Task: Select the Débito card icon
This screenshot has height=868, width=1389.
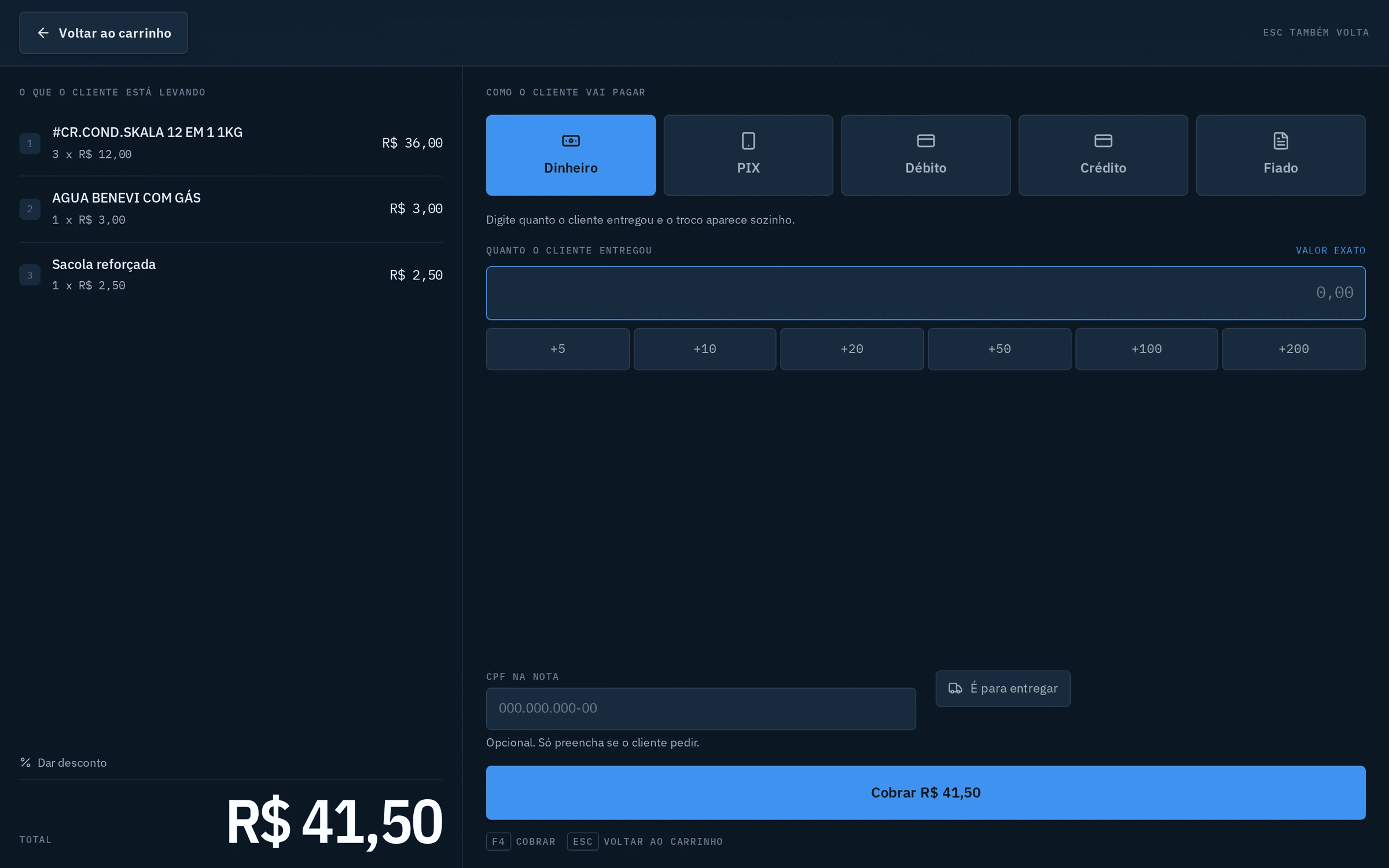Action: click(x=926, y=141)
